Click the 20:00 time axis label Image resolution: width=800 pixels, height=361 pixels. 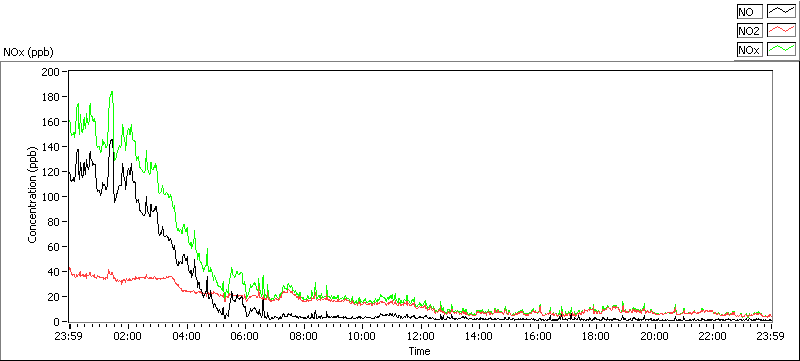pos(655,337)
